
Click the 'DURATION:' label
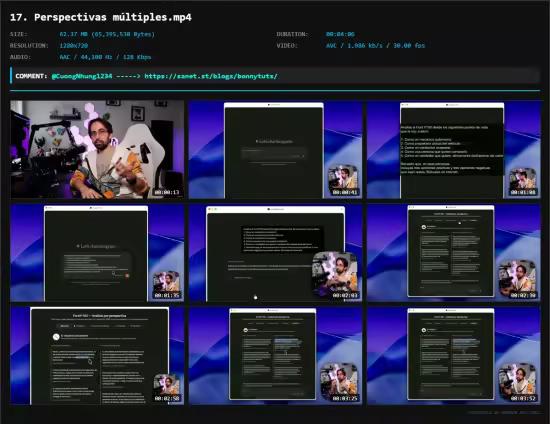[292, 34]
